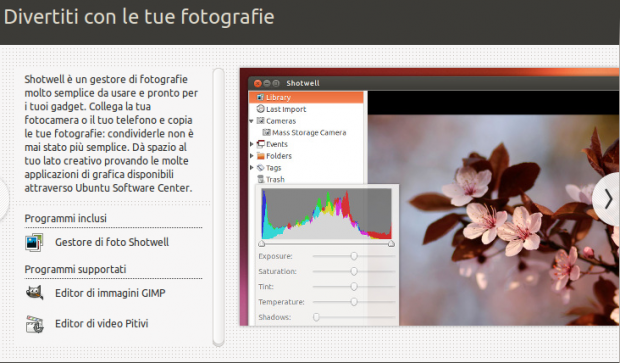The height and width of the screenshot is (363, 620).
Task: Select Library in Shotwell sidebar
Action: pos(306,97)
